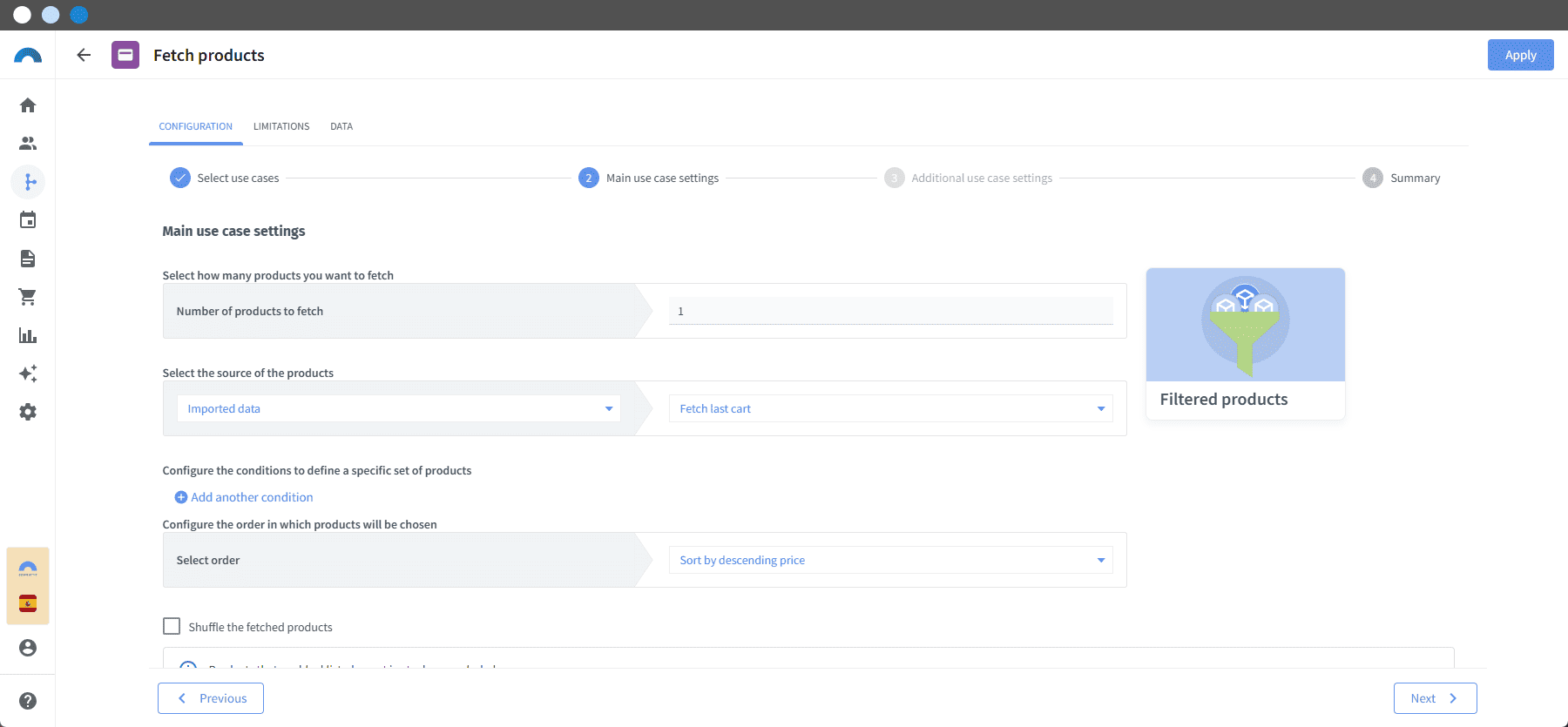The image size is (1568, 727).
Task: Switch to the CONFIGURATION tab
Action: pos(196,126)
